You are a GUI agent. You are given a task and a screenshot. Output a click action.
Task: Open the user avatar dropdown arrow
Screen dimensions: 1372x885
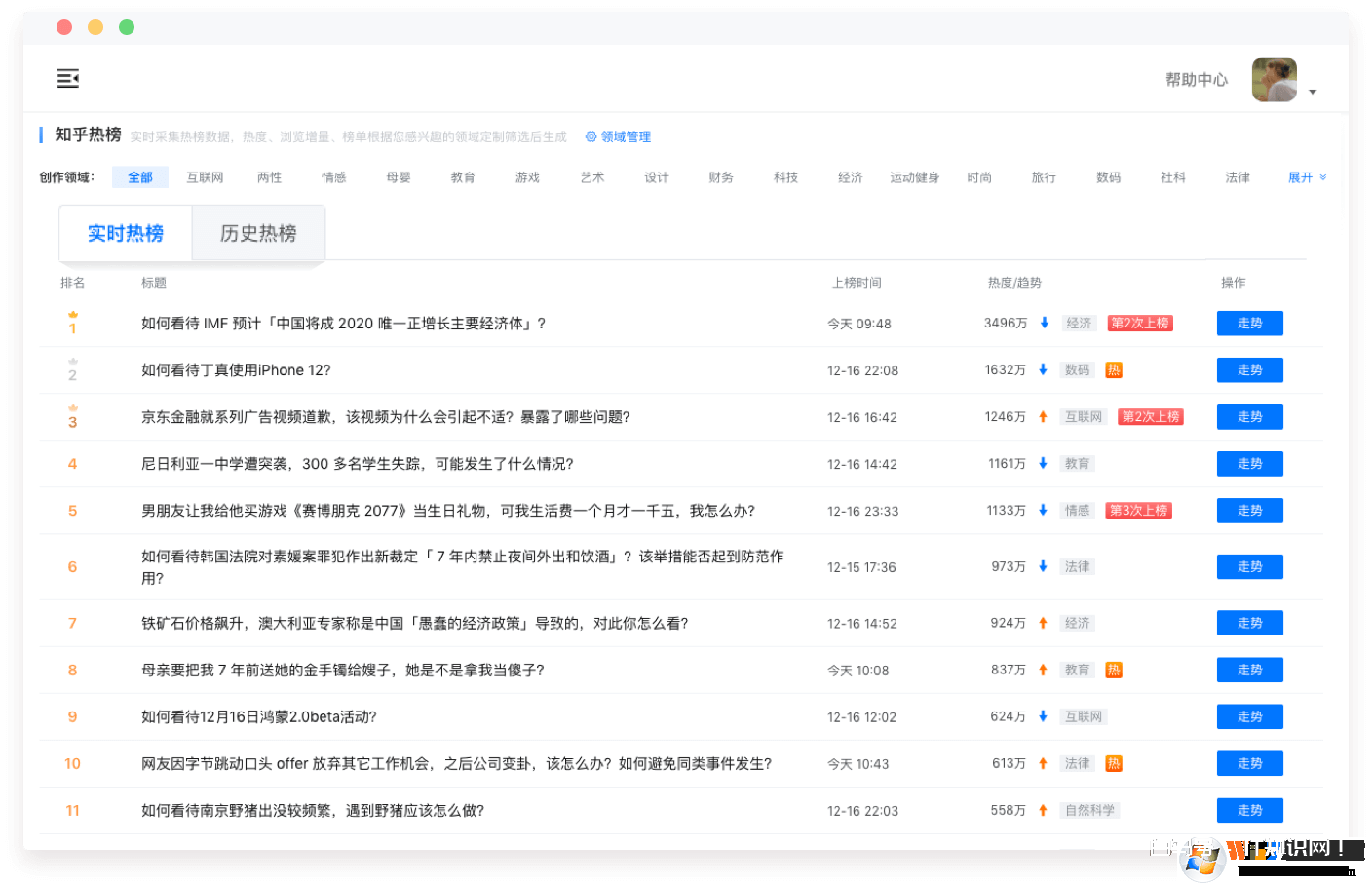tap(1313, 92)
